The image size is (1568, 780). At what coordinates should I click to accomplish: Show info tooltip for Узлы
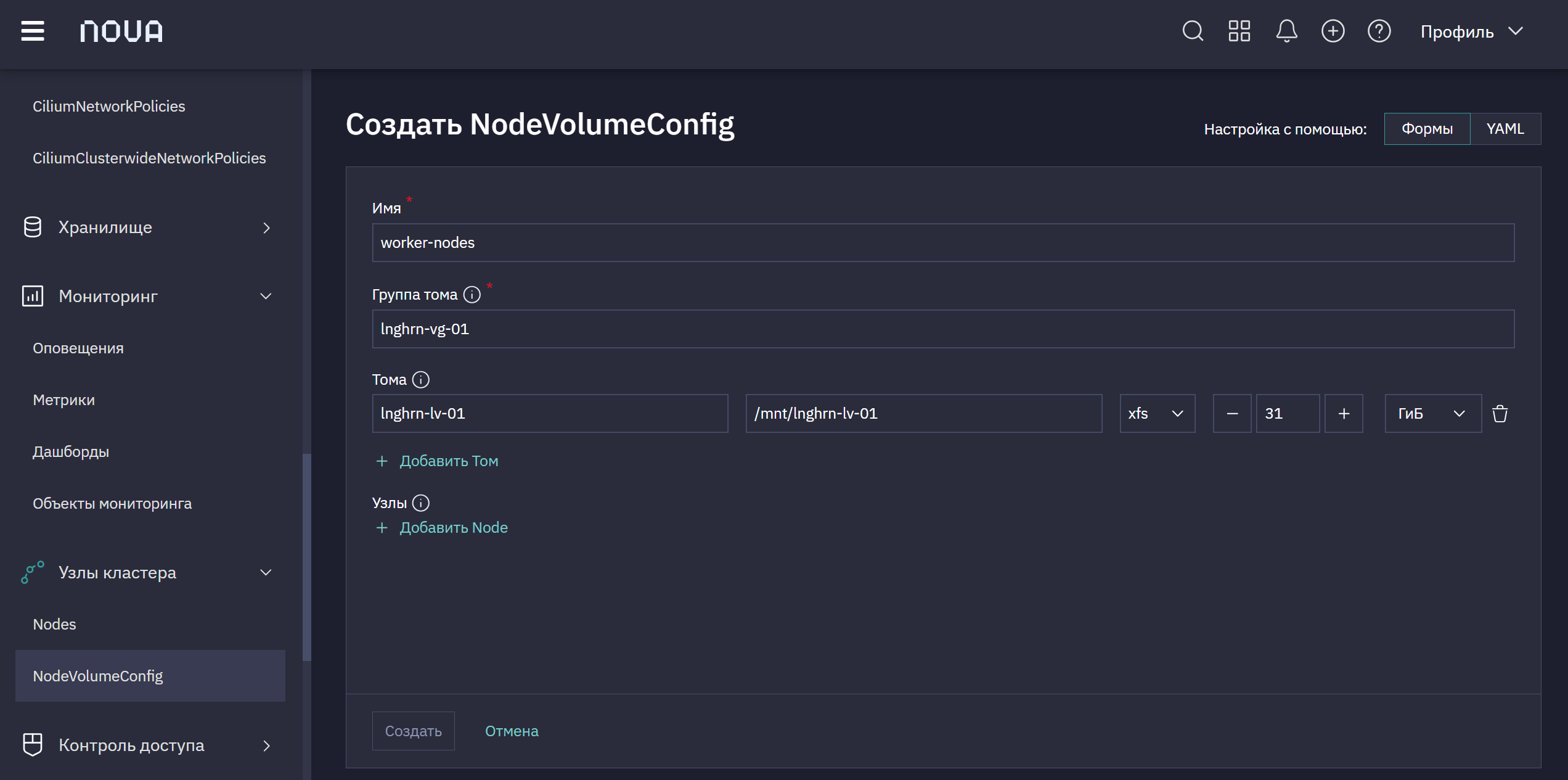tap(421, 503)
